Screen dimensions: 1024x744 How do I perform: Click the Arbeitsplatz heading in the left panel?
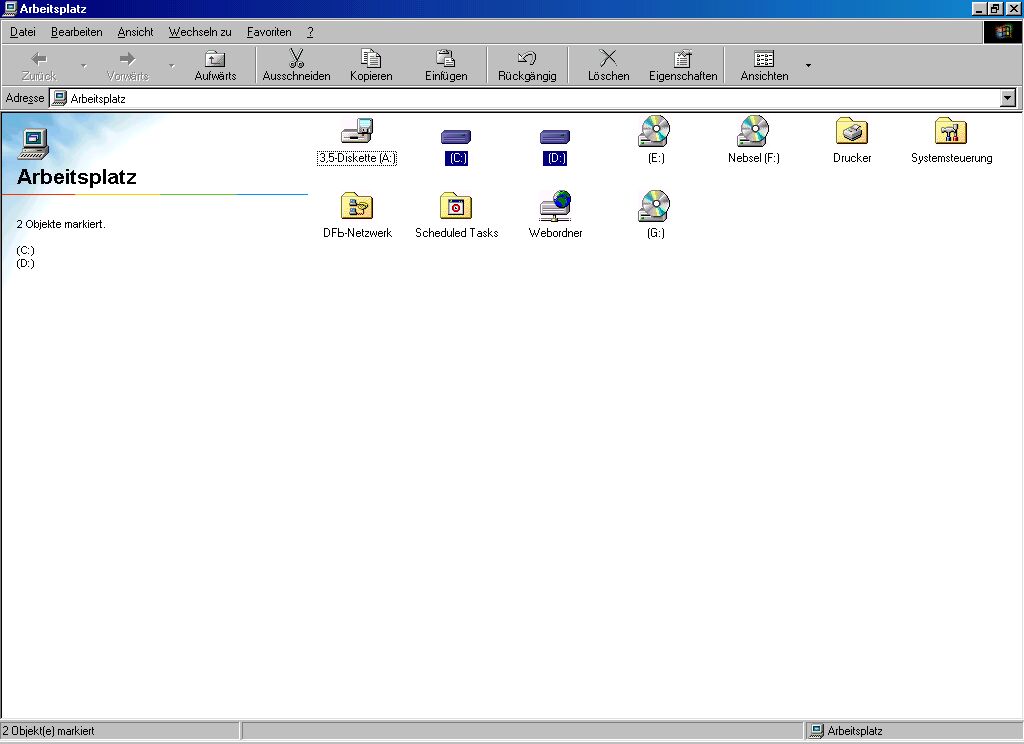[x=76, y=176]
